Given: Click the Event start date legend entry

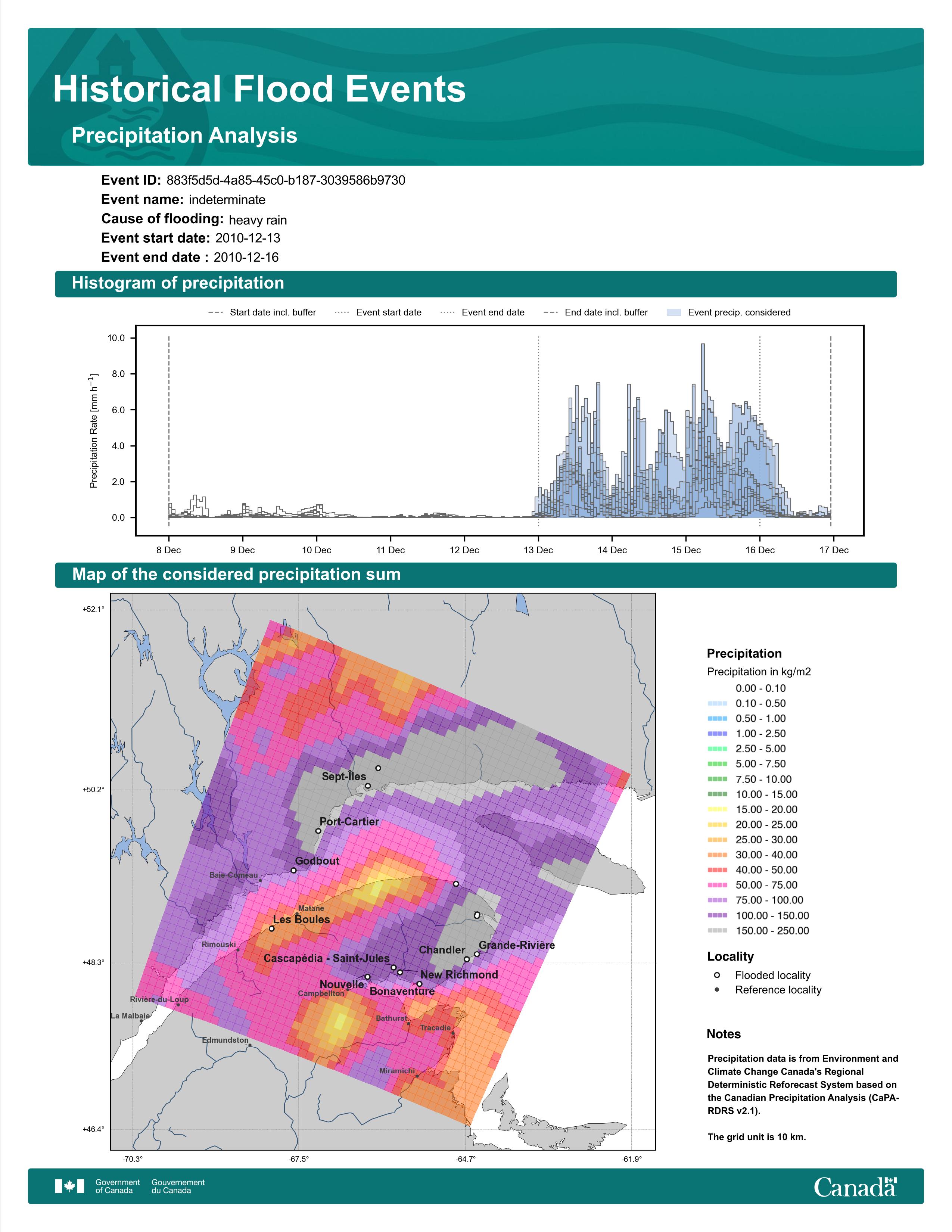Looking at the screenshot, I should pyautogui.click(x=378, y=312).
